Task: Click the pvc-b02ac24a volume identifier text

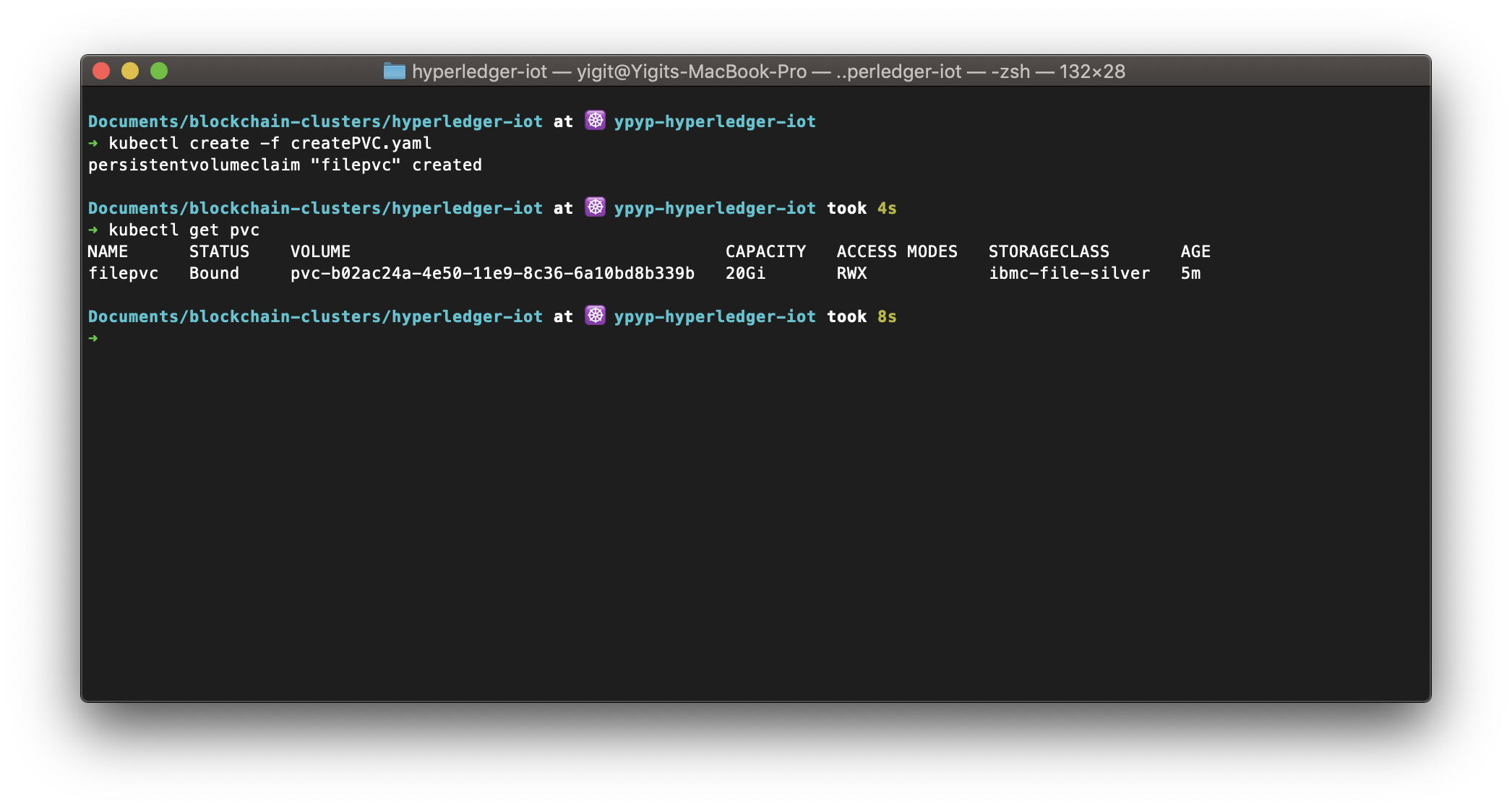Action: coord(492,273)
